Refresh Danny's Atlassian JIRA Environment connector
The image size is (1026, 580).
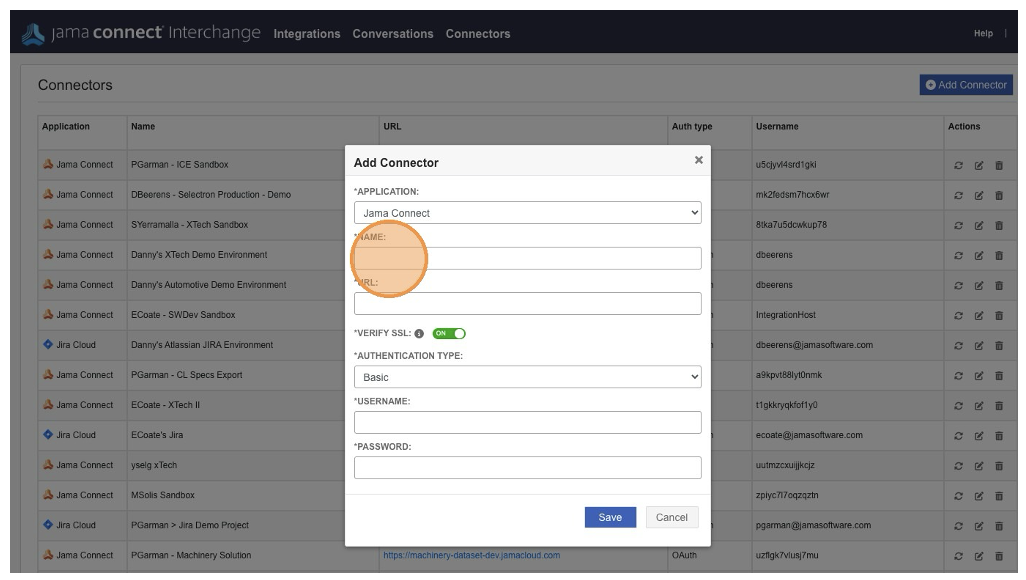[958, 346]
